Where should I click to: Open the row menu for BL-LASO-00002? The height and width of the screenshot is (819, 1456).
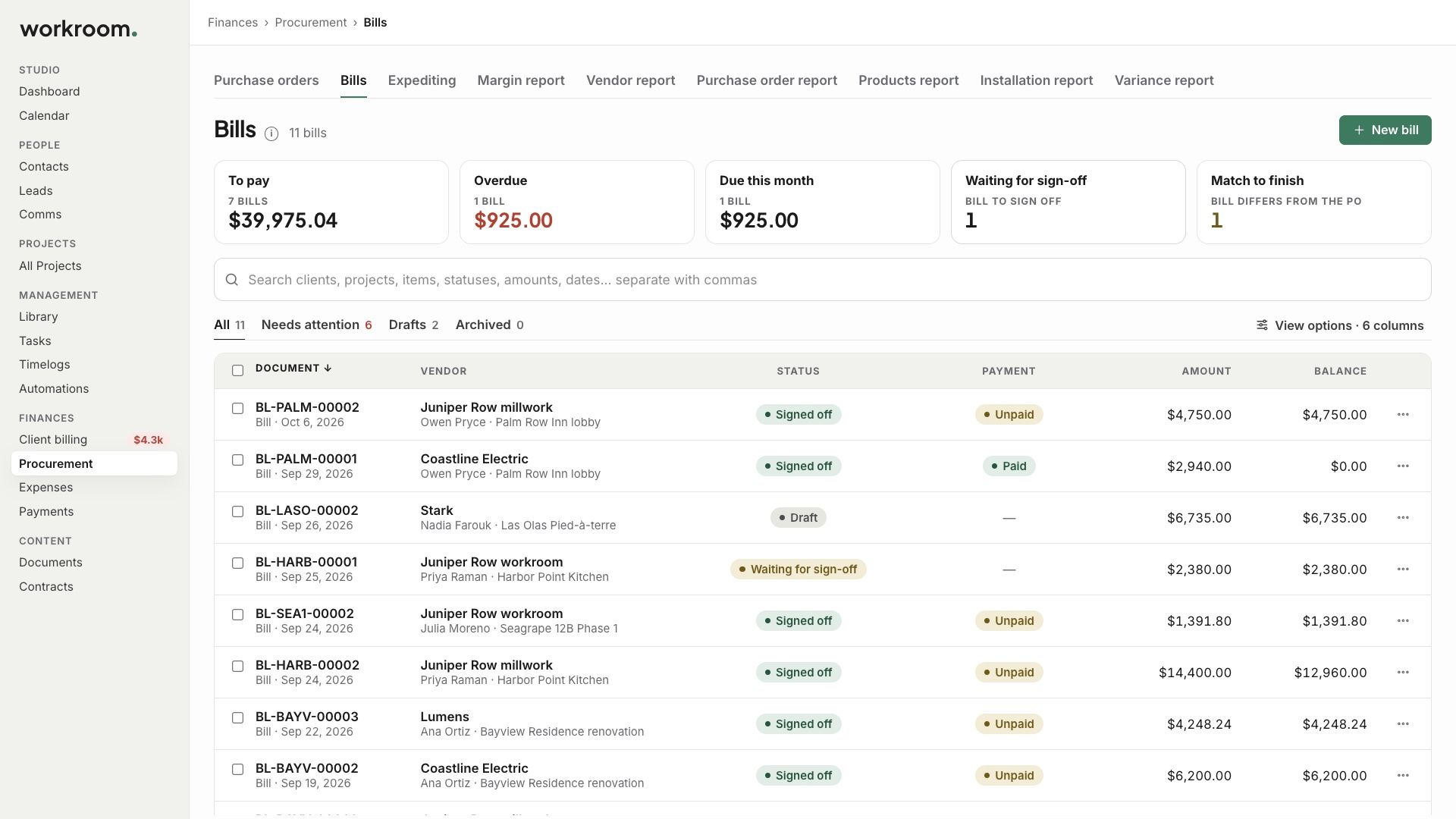(1403, 518)
